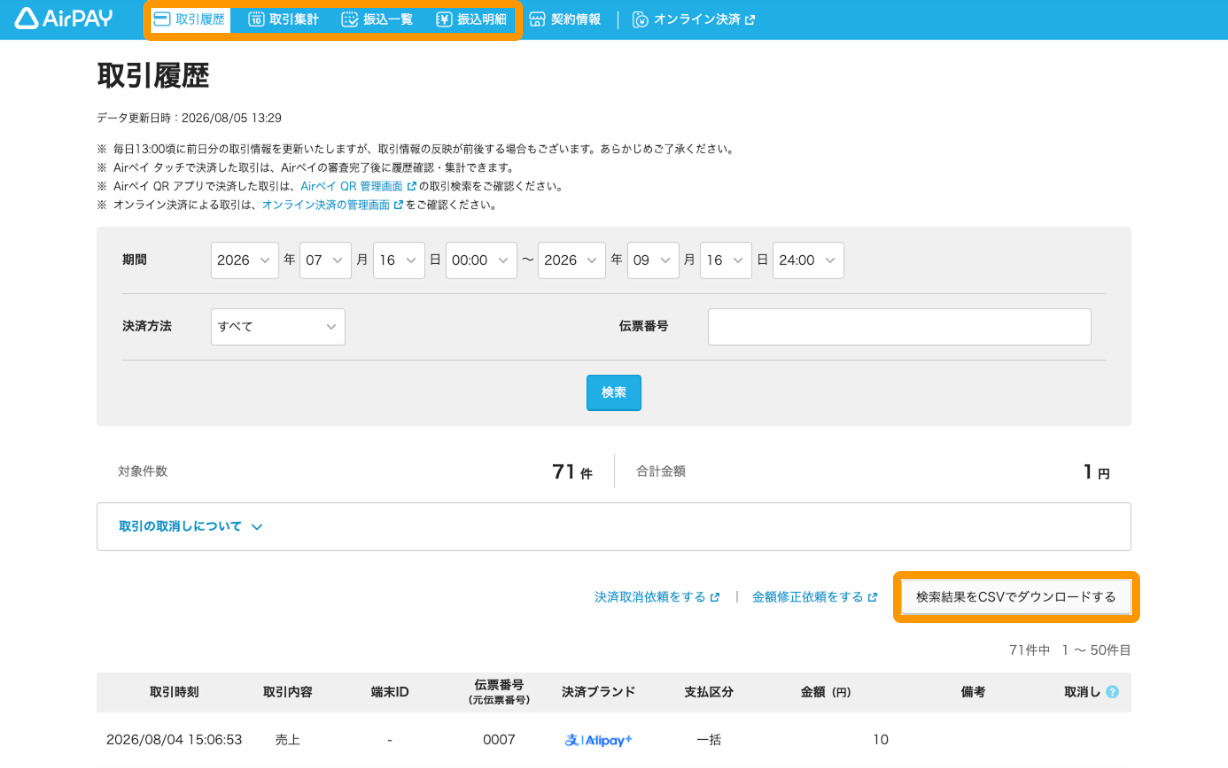Click the データ更新日時 timestamp text
This screenshot has width=1228, height=768.
click(x=189, y=118)
